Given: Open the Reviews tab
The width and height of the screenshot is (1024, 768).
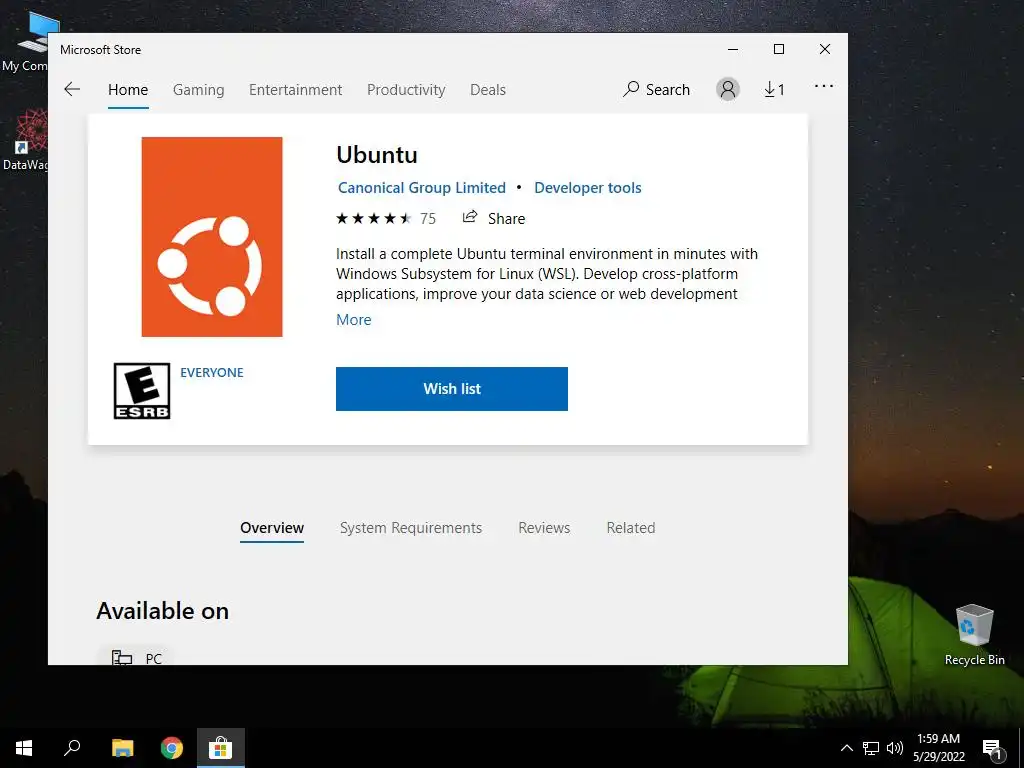Looking at the screenshot, I should 544,528.
